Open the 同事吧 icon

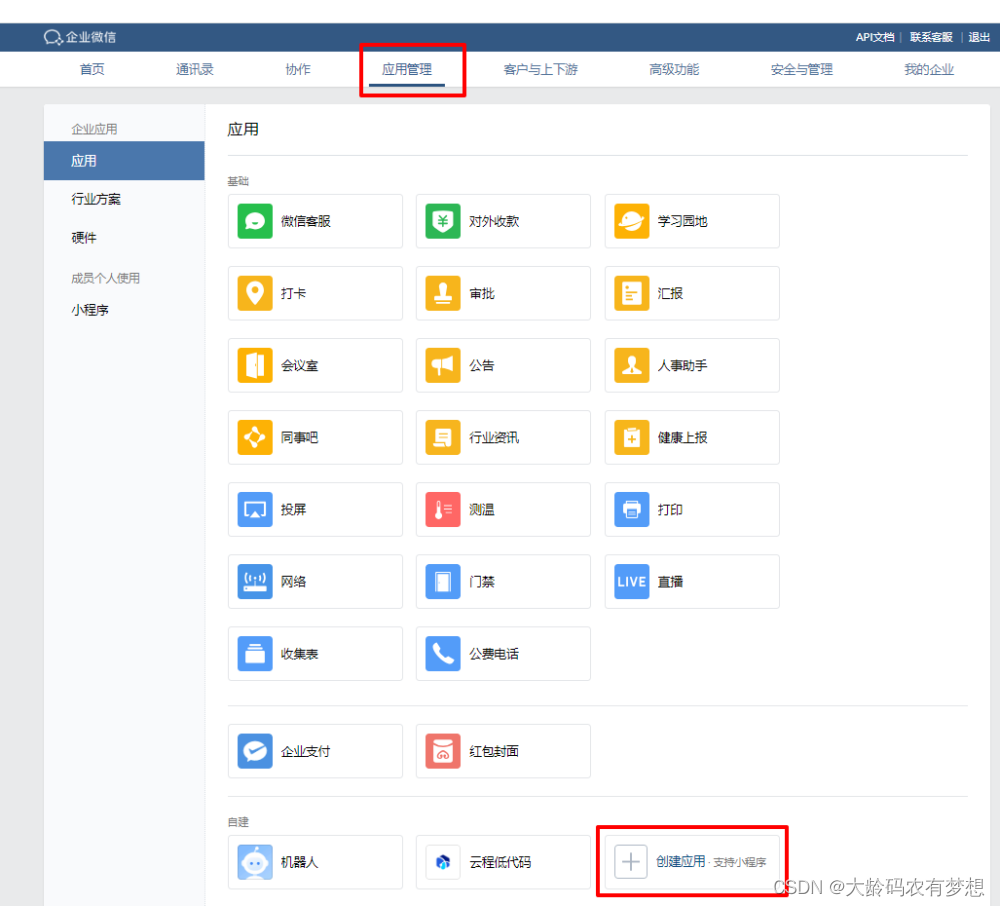[x=254, y=437]
